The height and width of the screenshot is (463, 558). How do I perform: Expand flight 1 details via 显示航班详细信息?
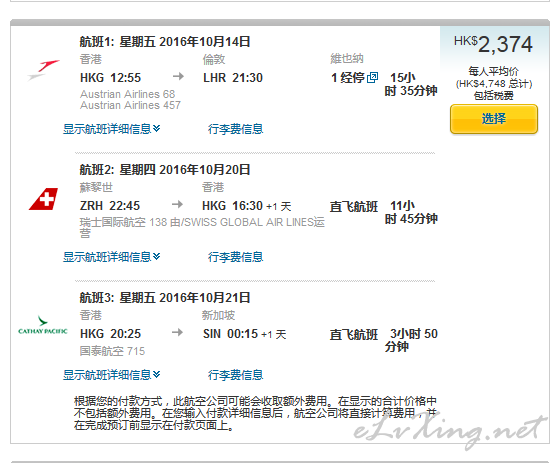pos(112,128)
